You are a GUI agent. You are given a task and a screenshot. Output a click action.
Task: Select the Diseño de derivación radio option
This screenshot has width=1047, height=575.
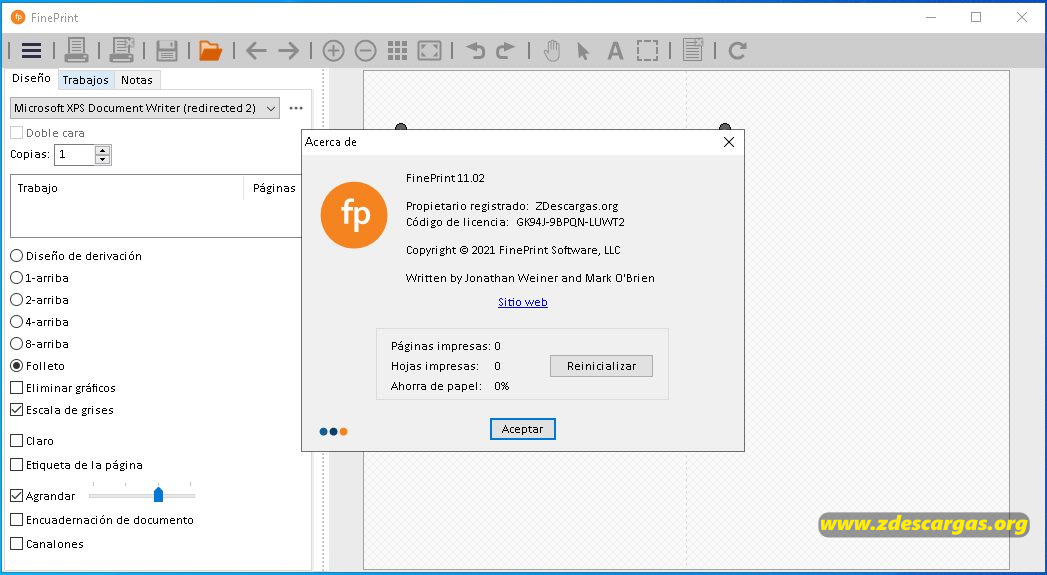pos(17,256)
